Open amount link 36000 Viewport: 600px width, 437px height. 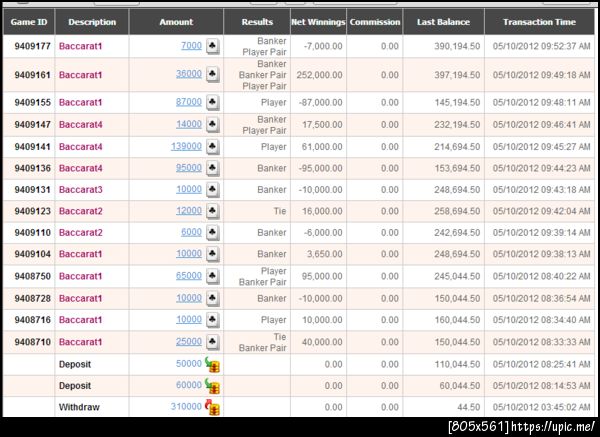click(189, 74)
